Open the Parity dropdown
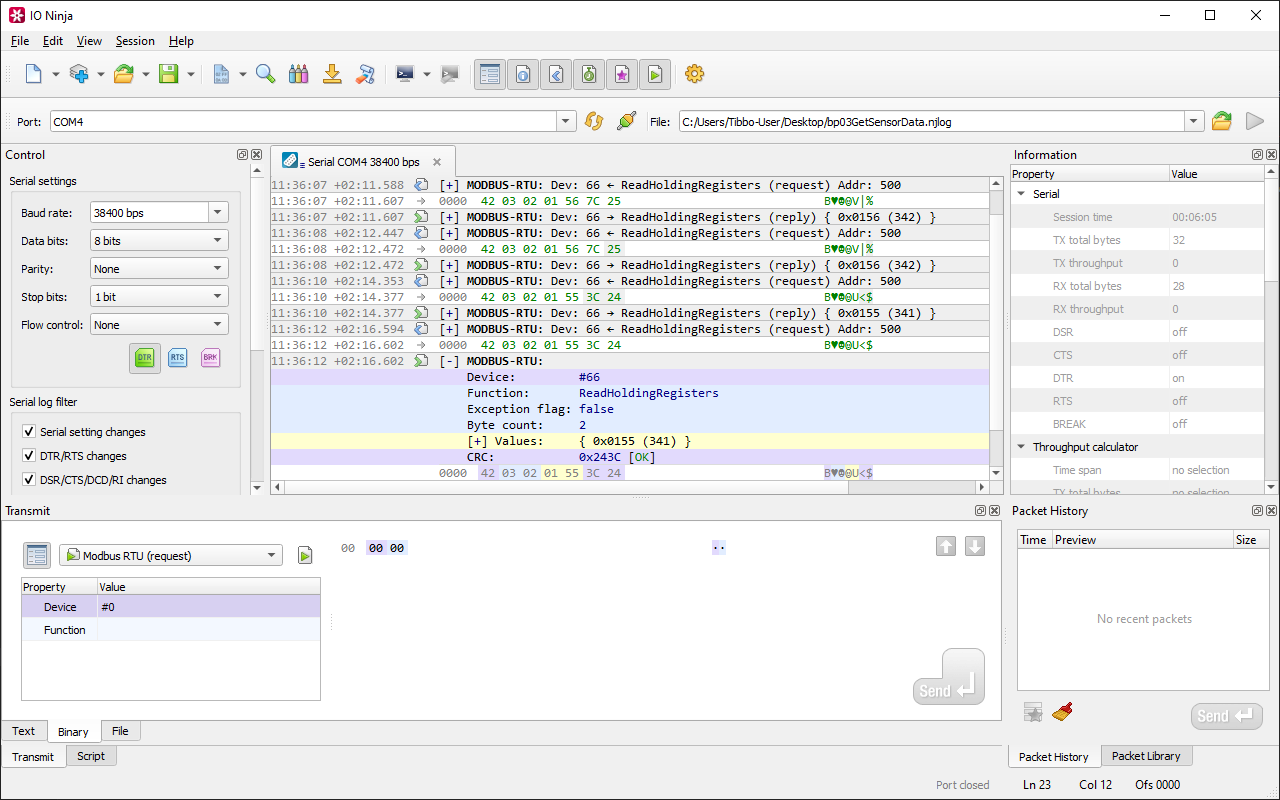This screenshot has height=800, width=1280. click(159, 269)
